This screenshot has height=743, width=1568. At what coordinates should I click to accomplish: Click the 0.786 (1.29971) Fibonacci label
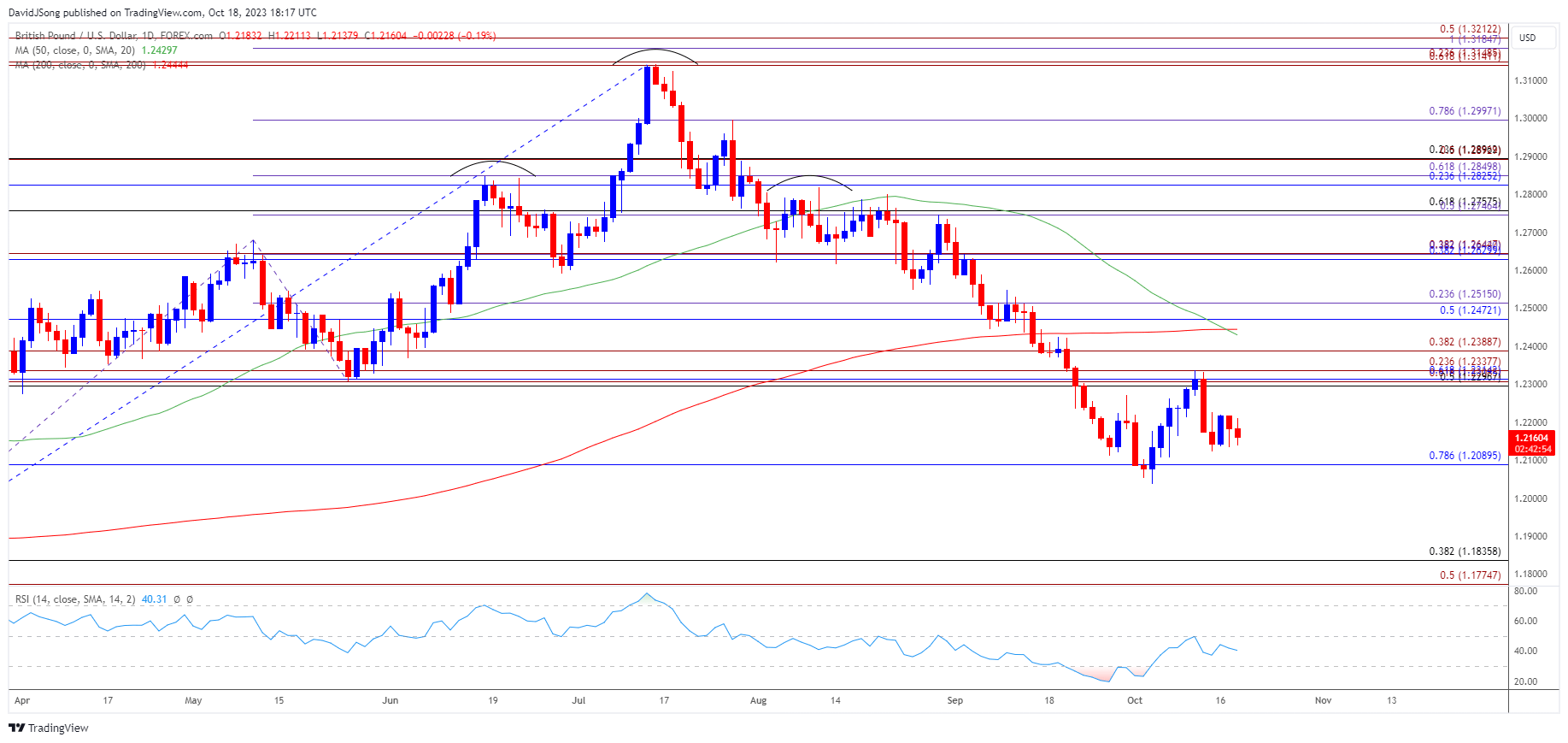(1465, 111)
